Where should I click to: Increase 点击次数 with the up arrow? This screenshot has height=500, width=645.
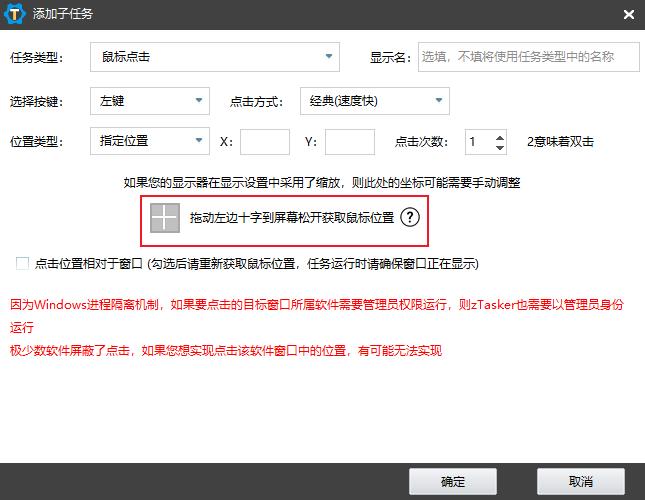point(500,137)
